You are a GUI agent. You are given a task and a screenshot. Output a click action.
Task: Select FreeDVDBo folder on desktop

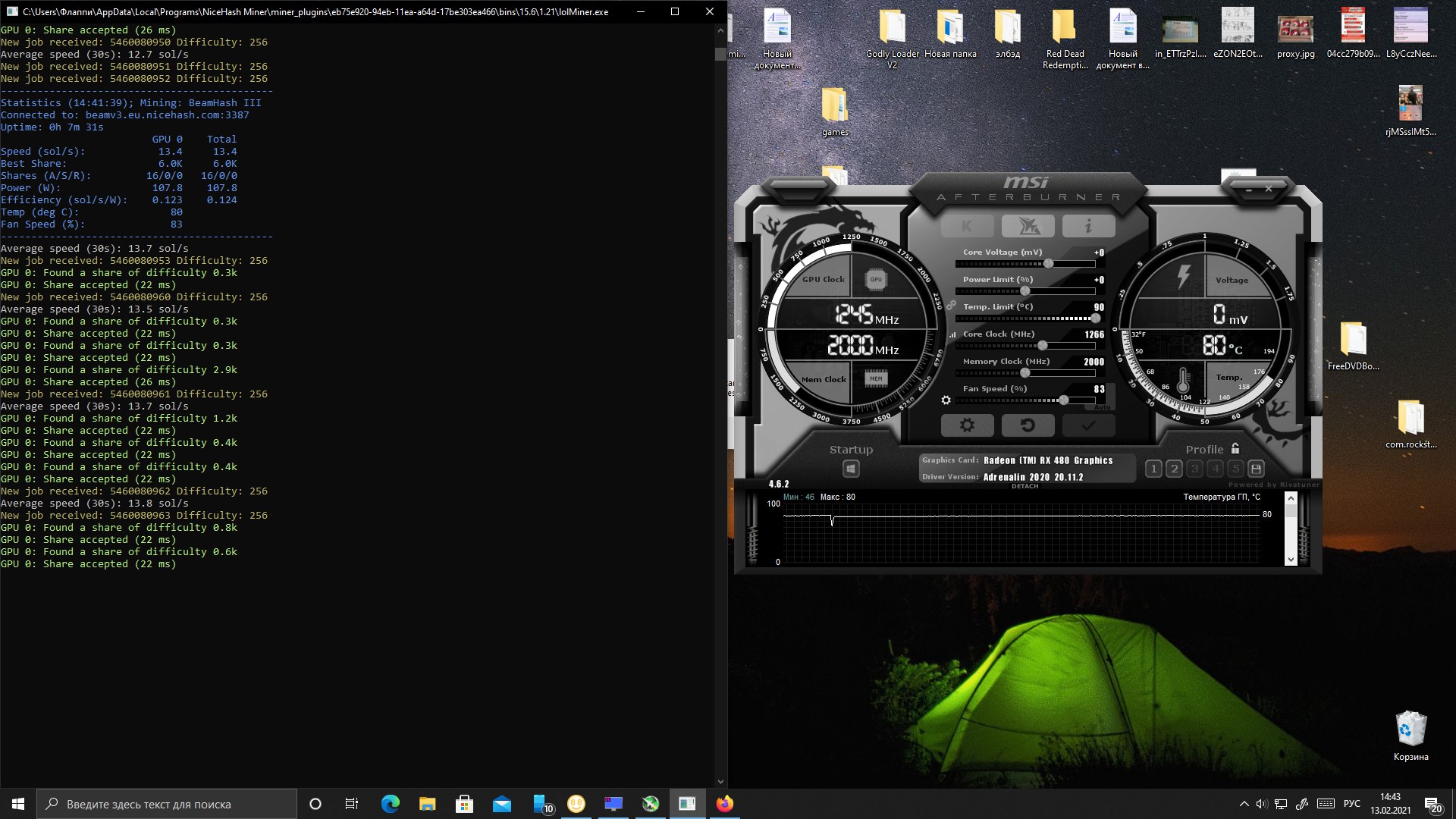[x=1353, y=346]
